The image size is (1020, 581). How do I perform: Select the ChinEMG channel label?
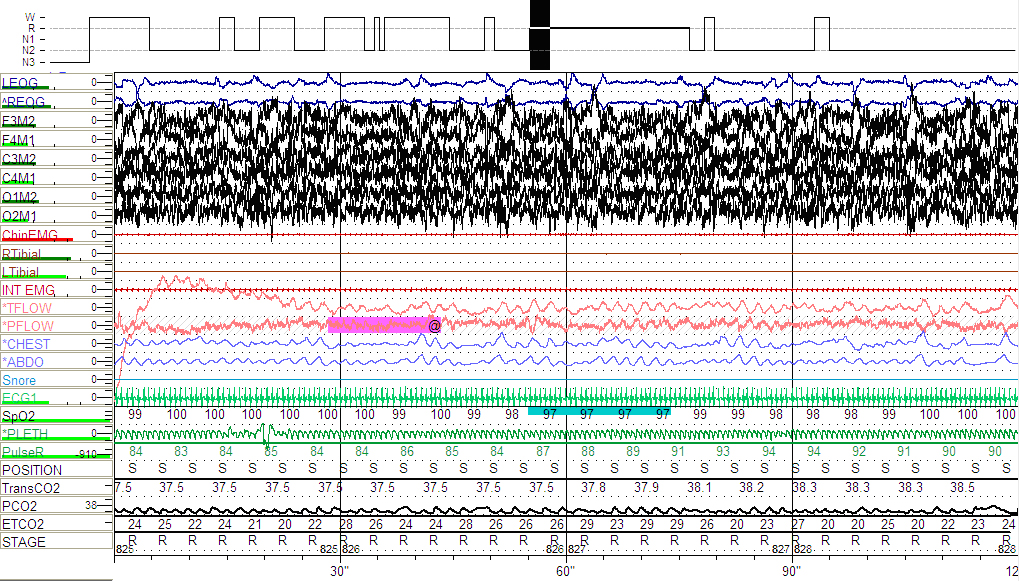pos(30,235)
